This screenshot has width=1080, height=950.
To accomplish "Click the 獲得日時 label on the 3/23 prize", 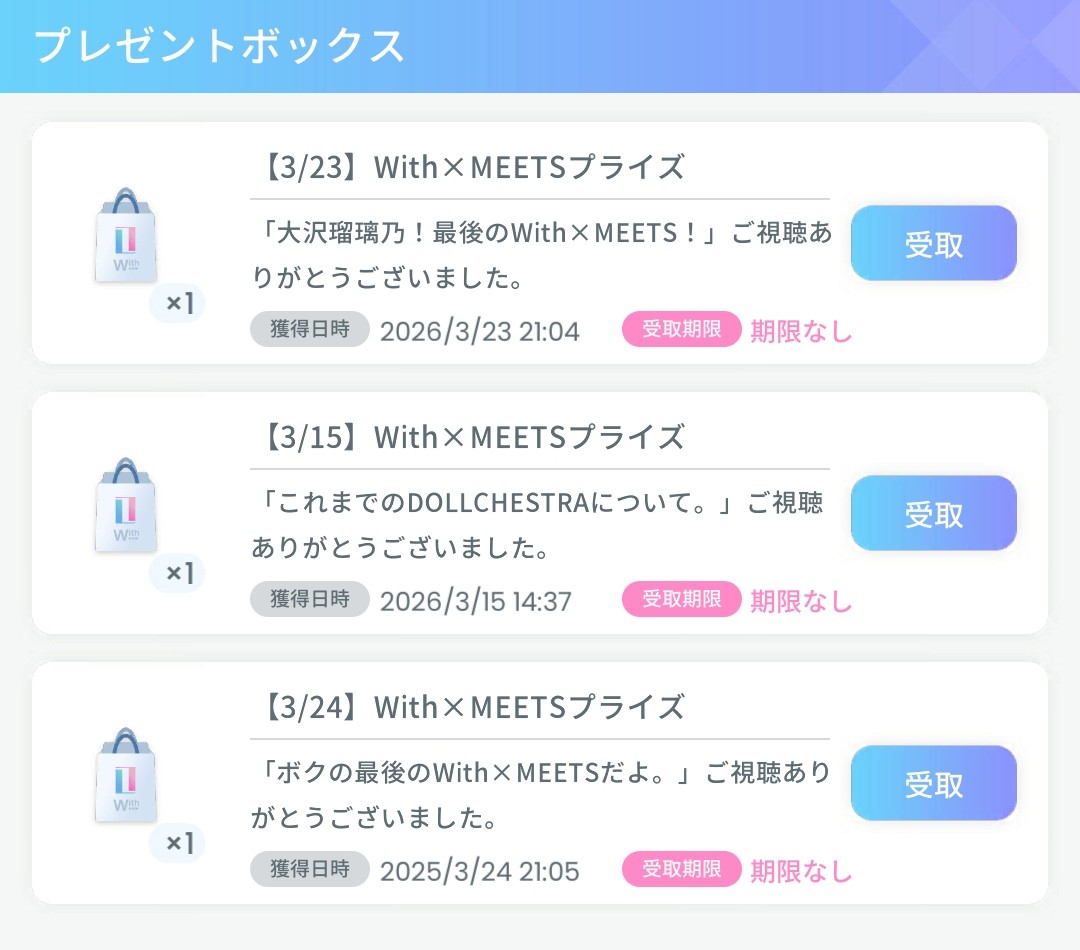I will [x=310, y=330].
